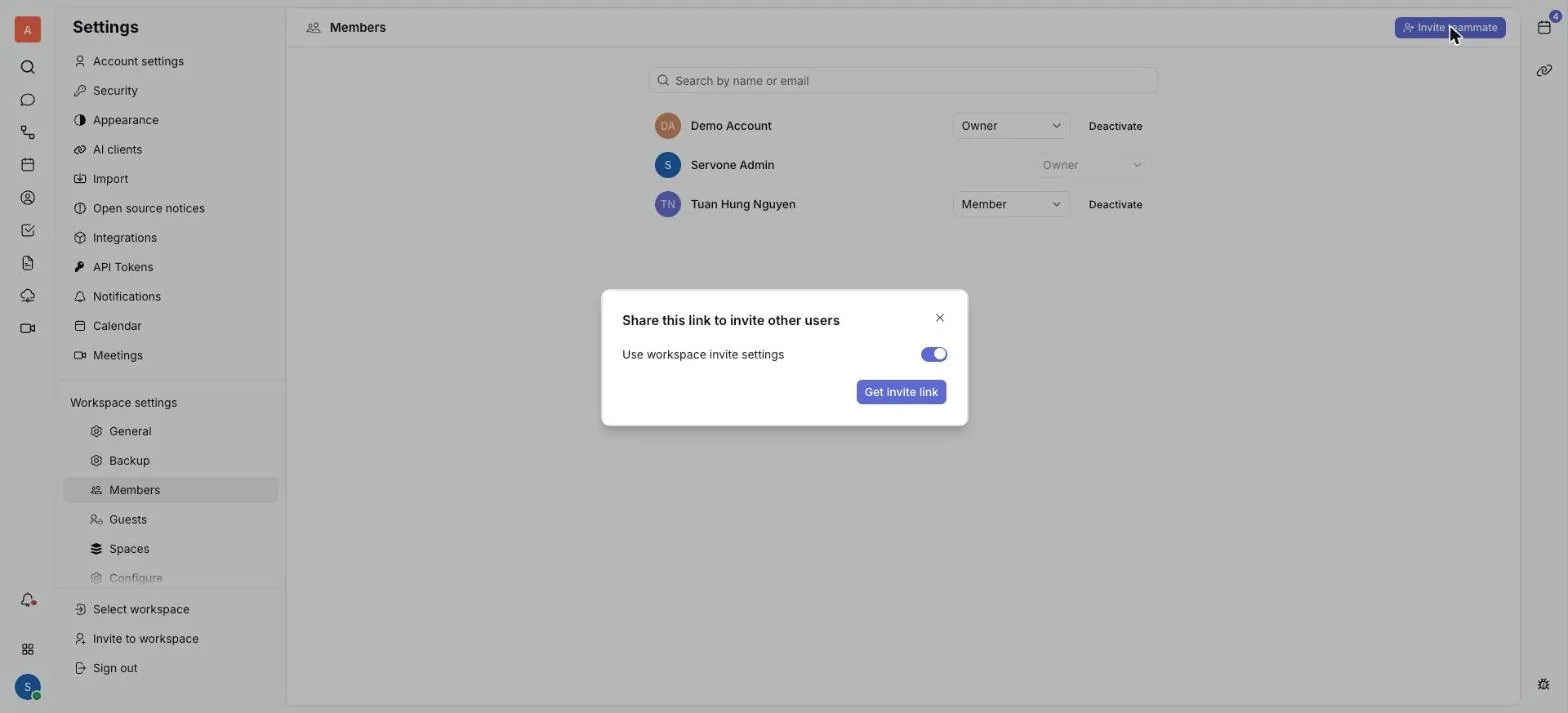Open the top-right calendar with badge
The height and width of the screenshot is (713, 1568).
[1545, 26]
